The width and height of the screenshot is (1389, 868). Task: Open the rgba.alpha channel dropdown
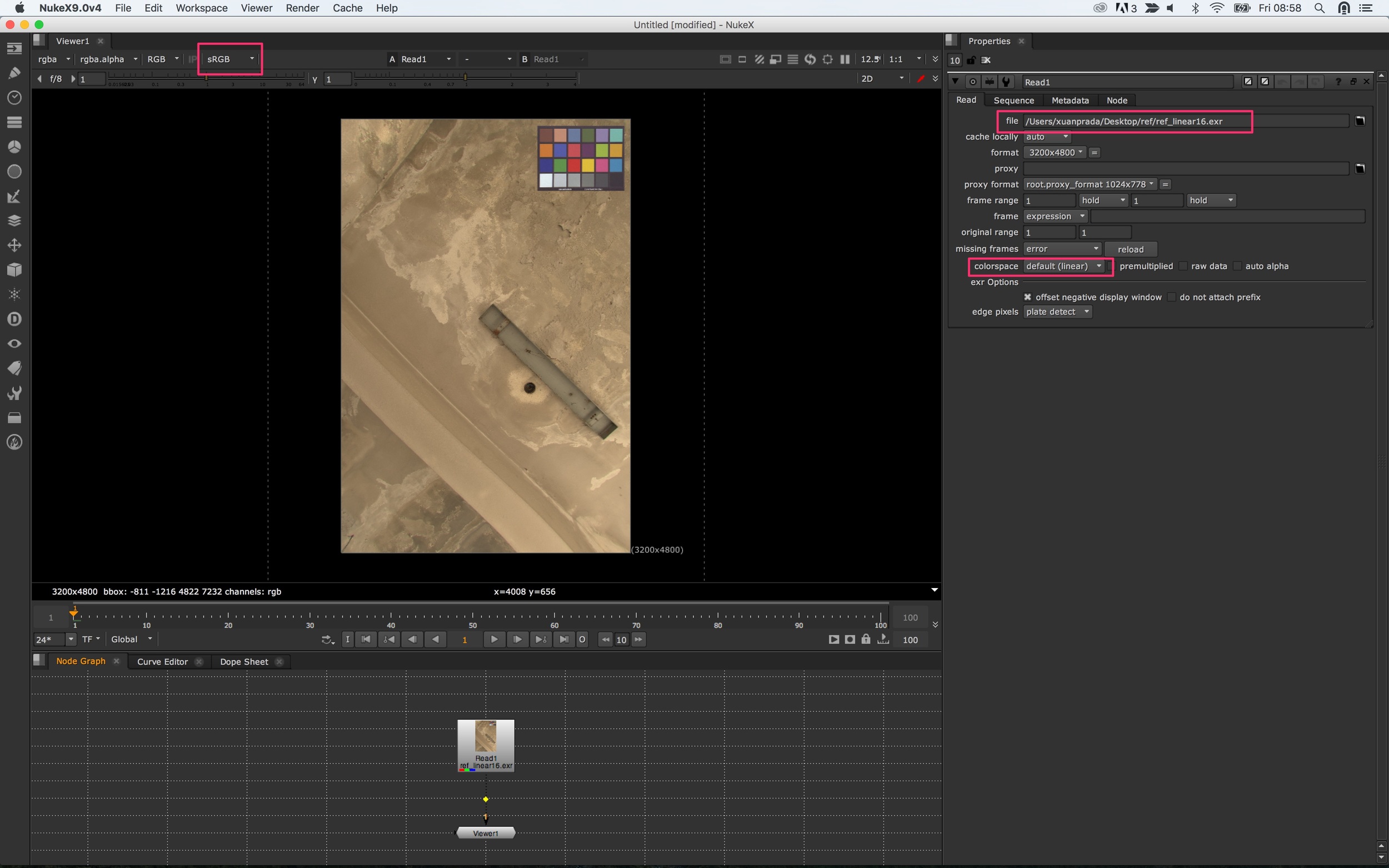[108, 59]
